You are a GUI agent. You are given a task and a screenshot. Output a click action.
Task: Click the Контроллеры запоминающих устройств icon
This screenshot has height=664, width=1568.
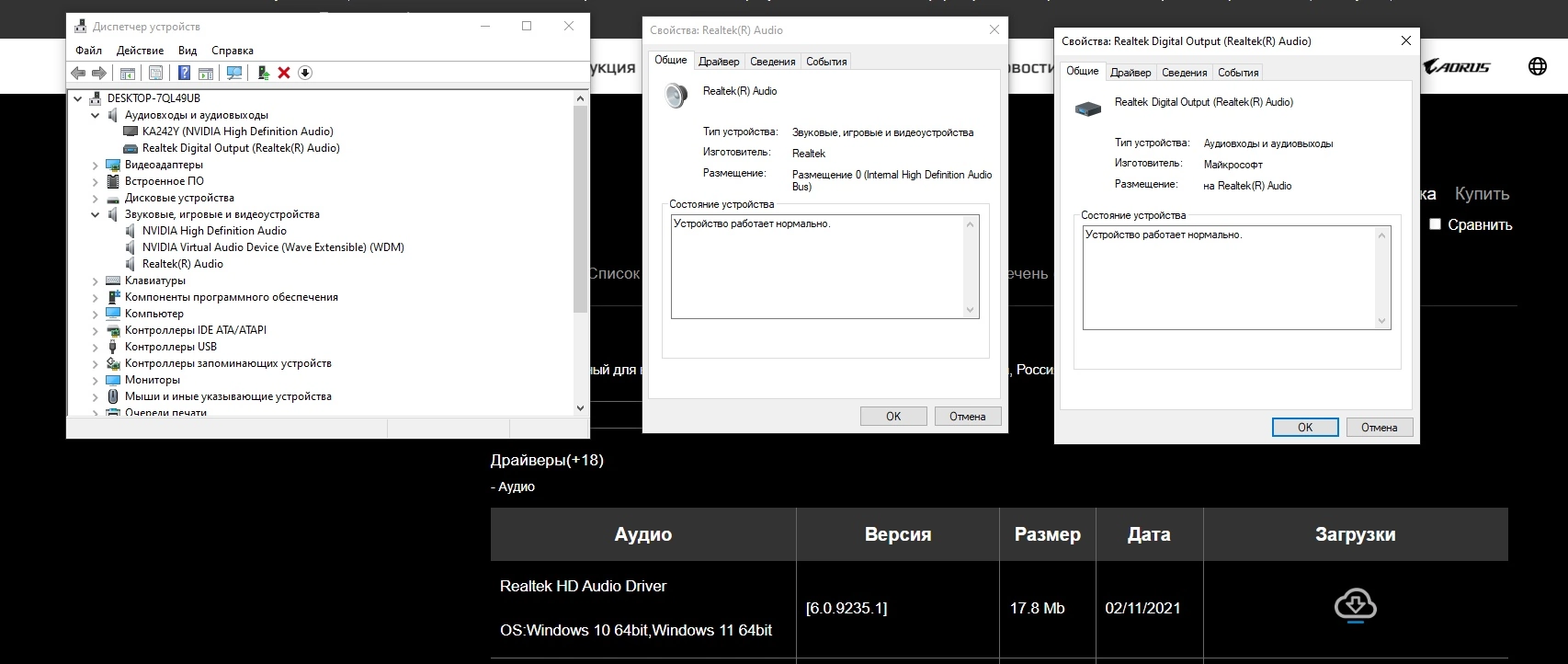pos(113,363)
